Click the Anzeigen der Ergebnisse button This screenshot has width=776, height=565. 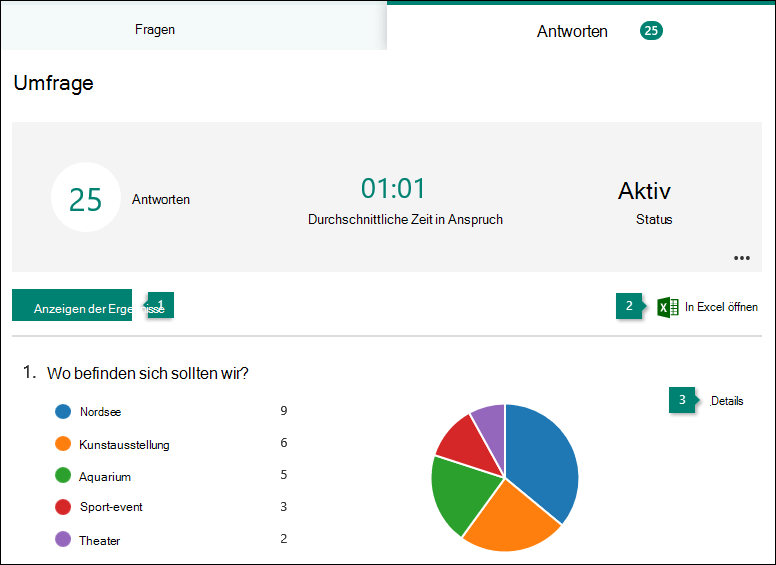(x=72, y=305)
